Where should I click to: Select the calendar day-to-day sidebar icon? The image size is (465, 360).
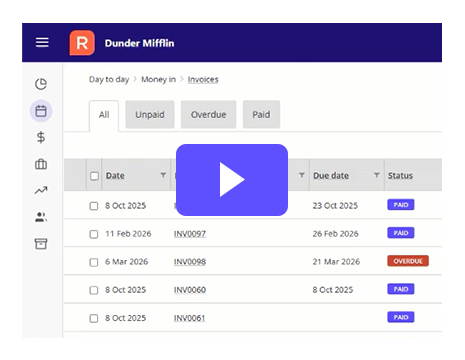41,111
